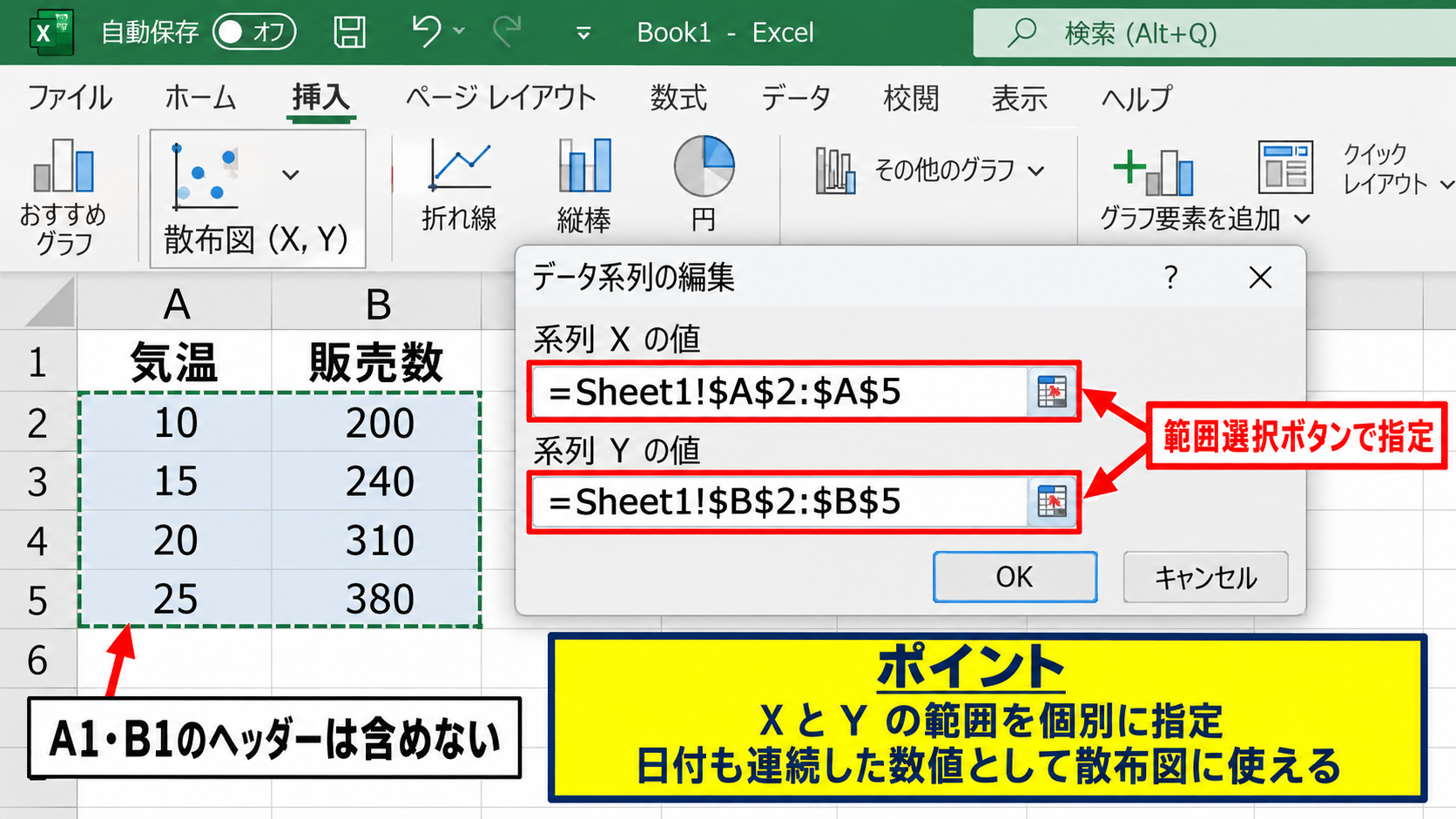Select row 6 header
The image size is (1456, 819).
pyautogui.click(x=37, y=659)
